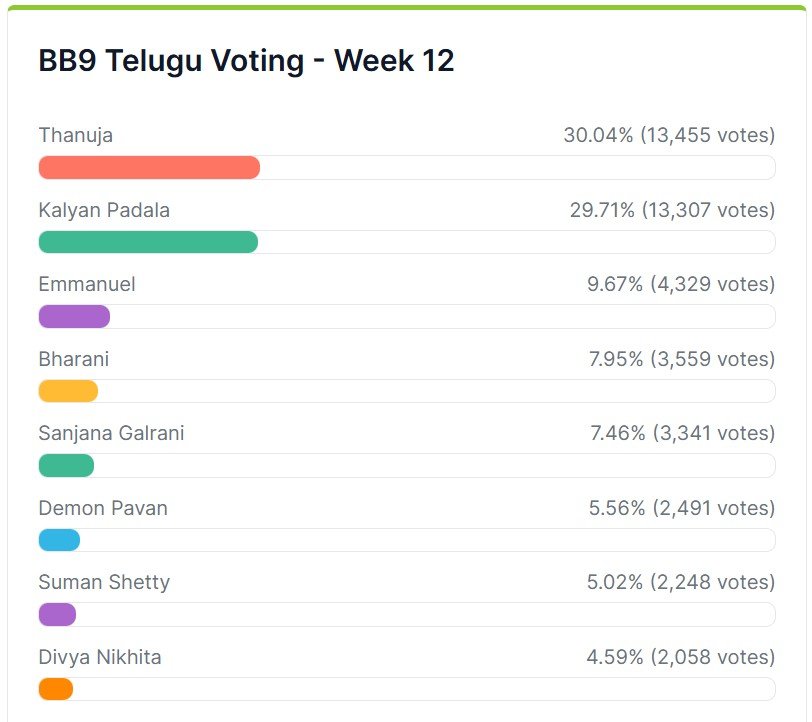Viewport: 812px width, 722px height.
Task: Click Sanjana Galrani's green progress bar
Action: [66, 465]
